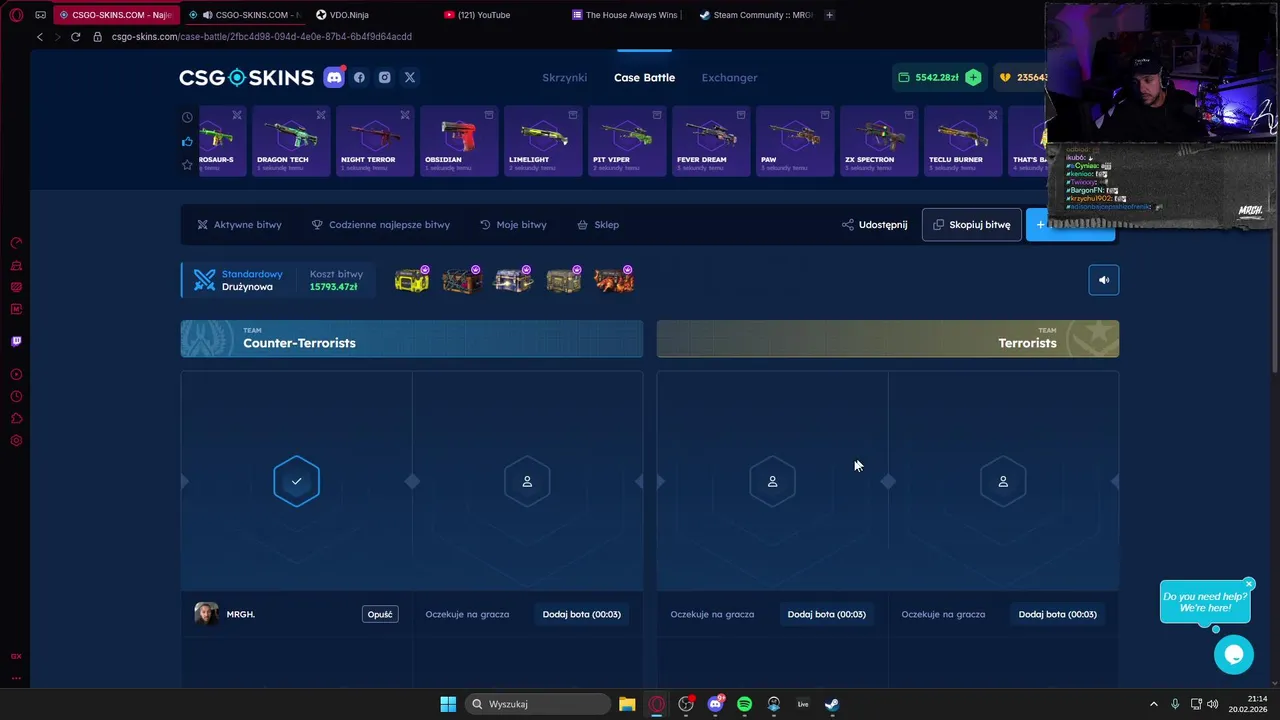Switch to Codzienne najlepsze bitwy tab

click(x=381, y=225)
